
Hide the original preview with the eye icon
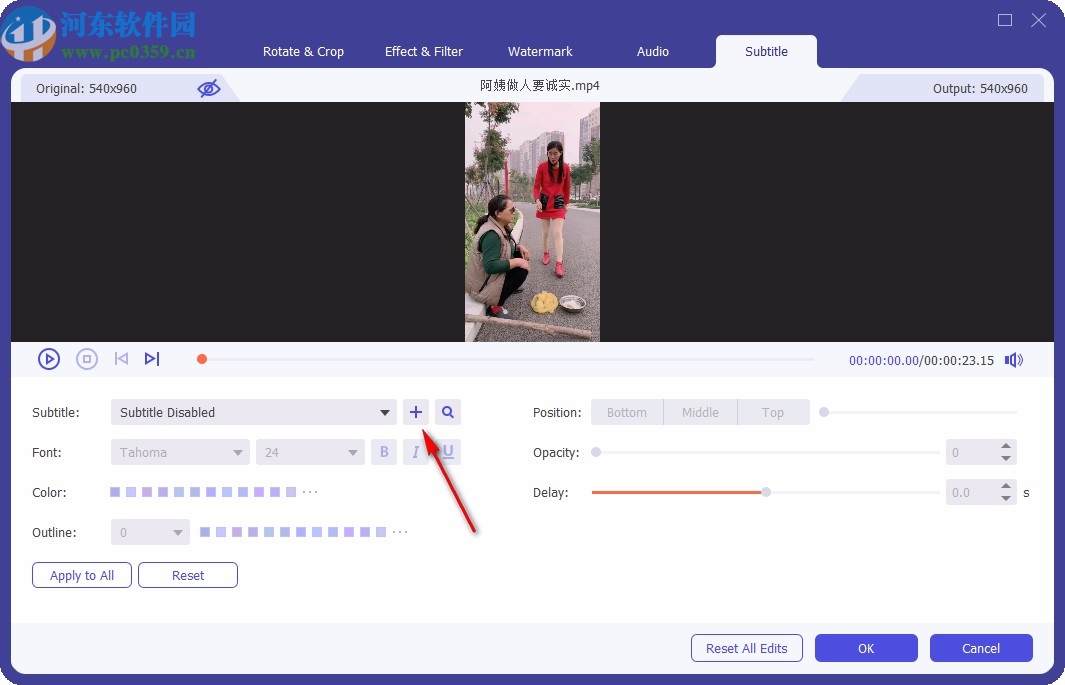[x=209, y=88]
